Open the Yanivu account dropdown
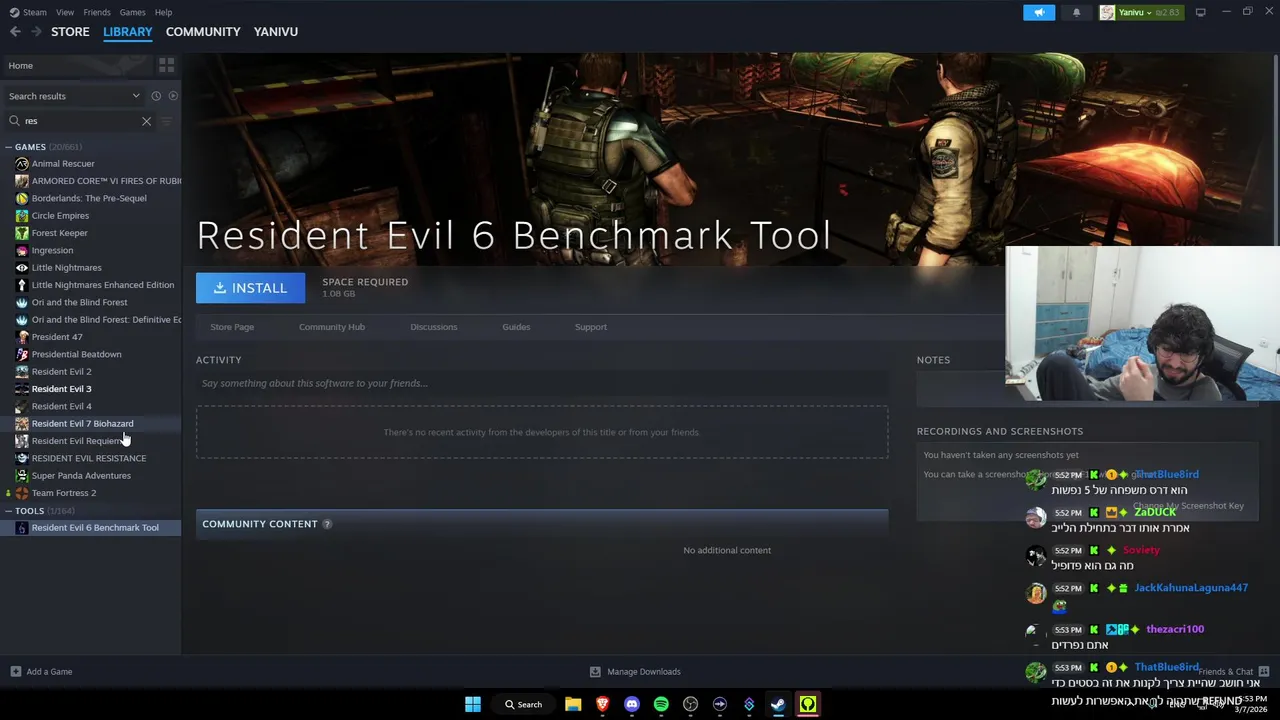Viewport: 1280px width, 720px height. click(x=1140, y=12)
